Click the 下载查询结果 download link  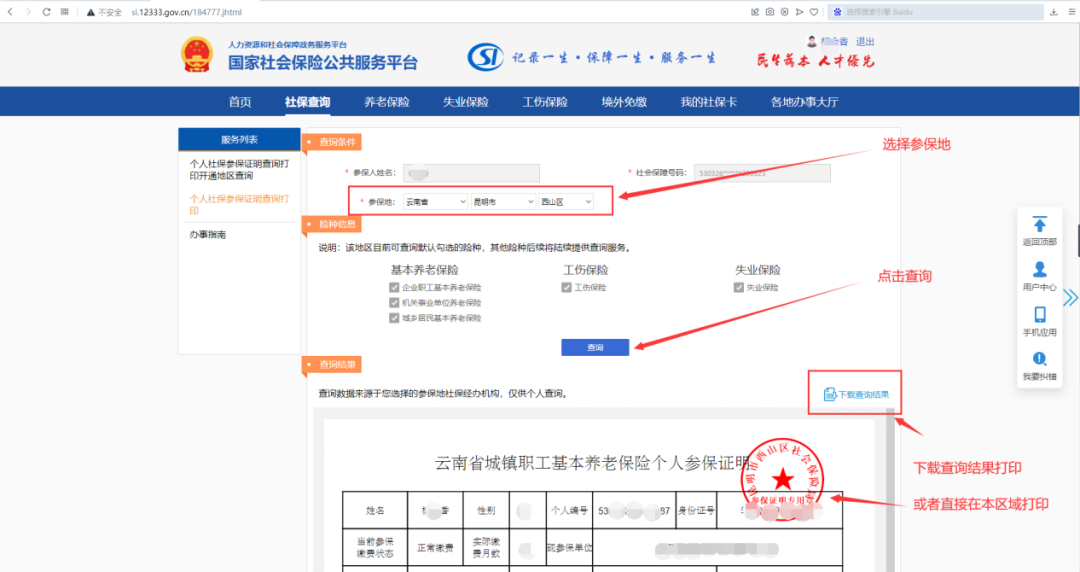click(x=856, y=395)
